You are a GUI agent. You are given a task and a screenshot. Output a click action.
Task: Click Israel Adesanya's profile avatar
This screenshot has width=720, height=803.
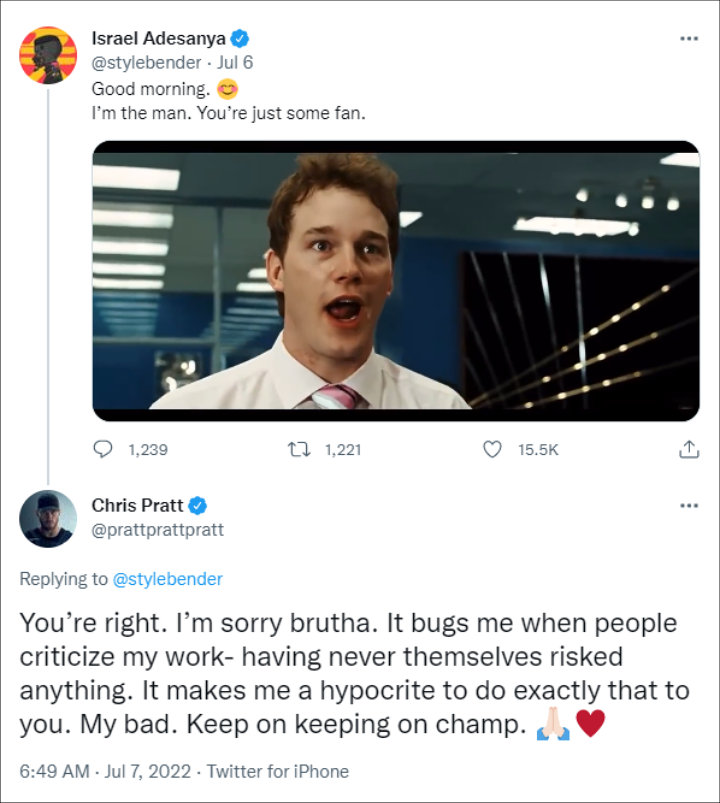tap(48, 55)
